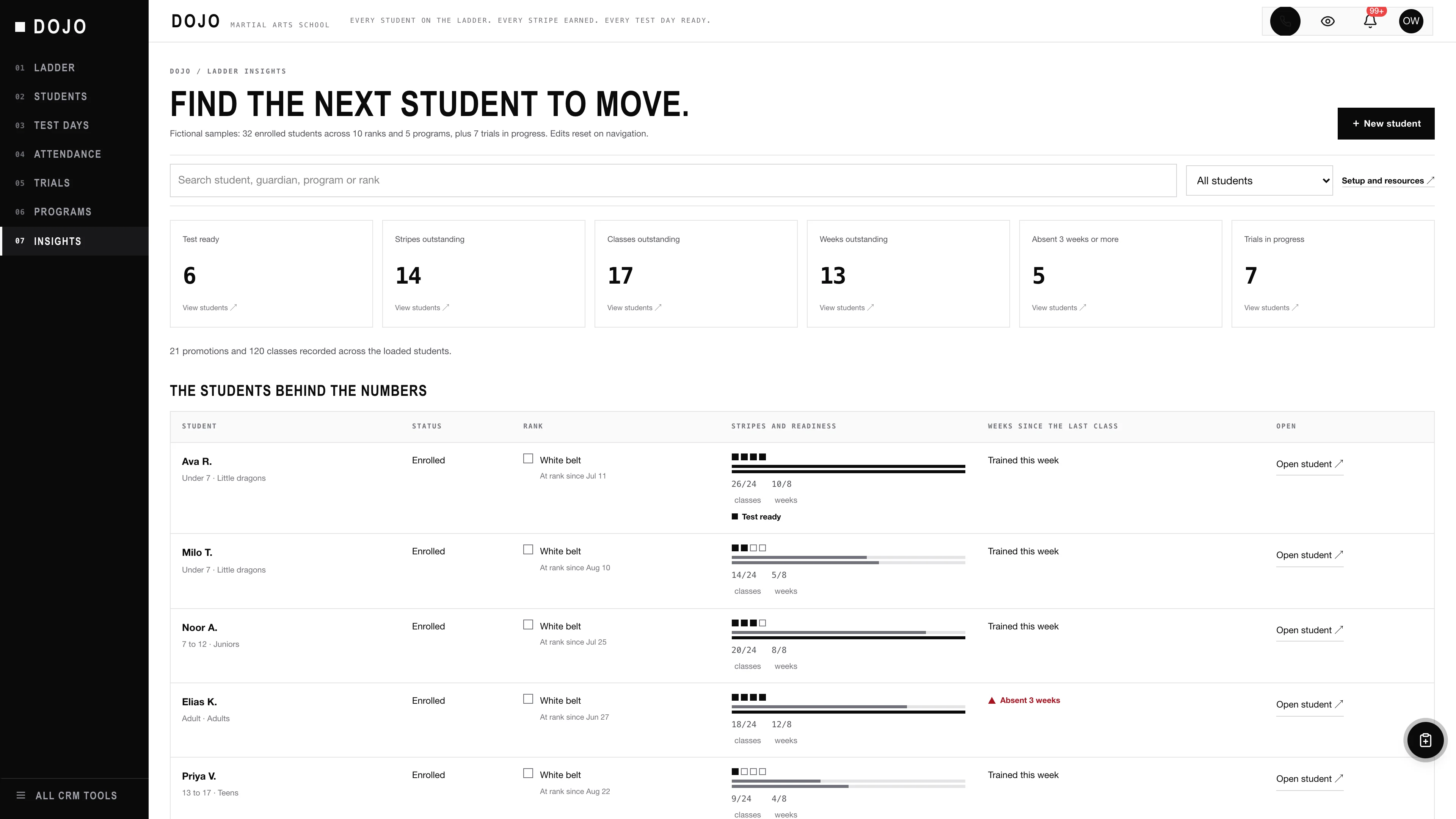Click Elias K.'s White belt square
This screenshot has height=819, width=1456.
point(528,698)
